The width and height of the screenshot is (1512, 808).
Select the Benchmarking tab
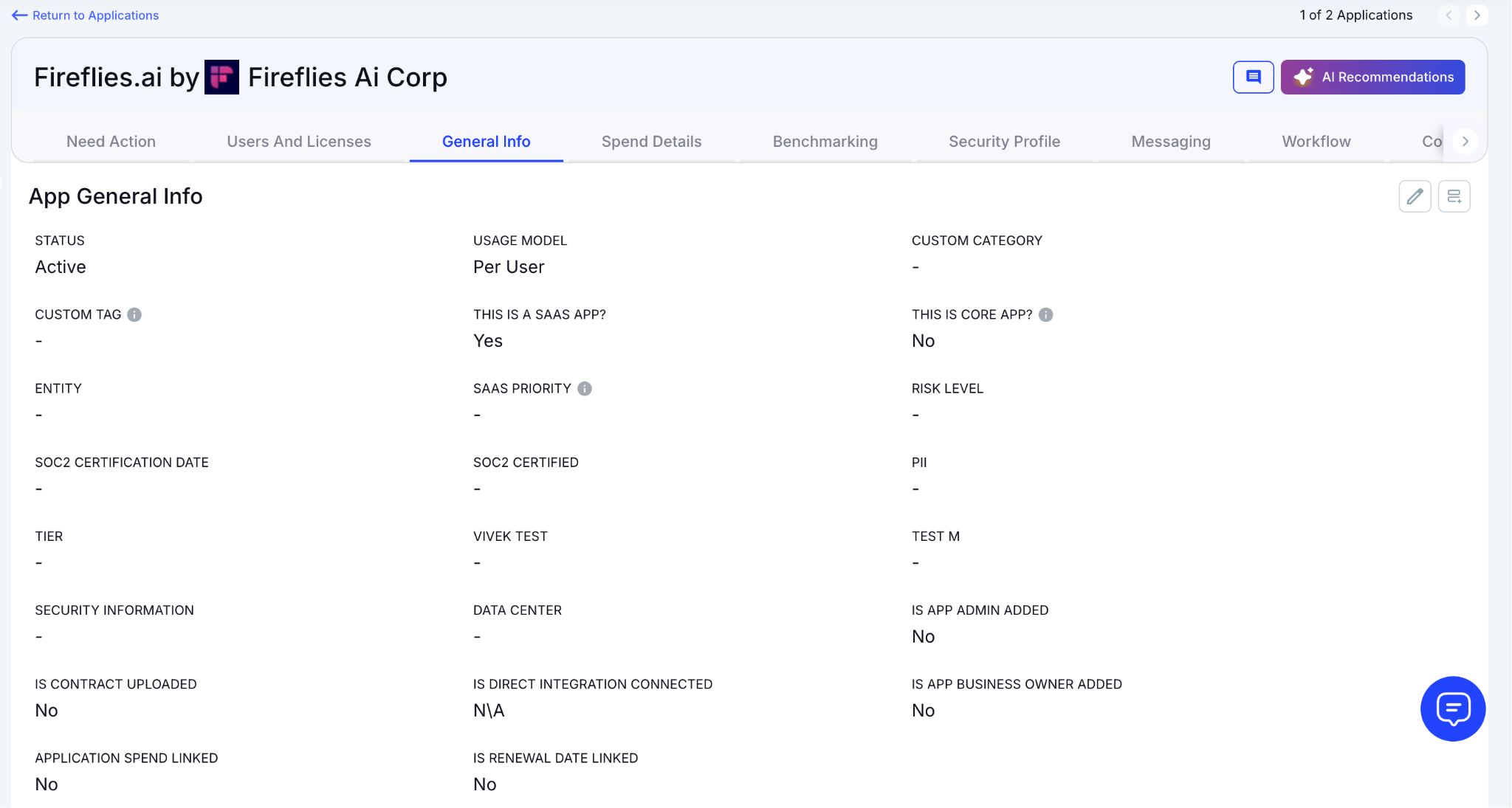coord(825,142)
